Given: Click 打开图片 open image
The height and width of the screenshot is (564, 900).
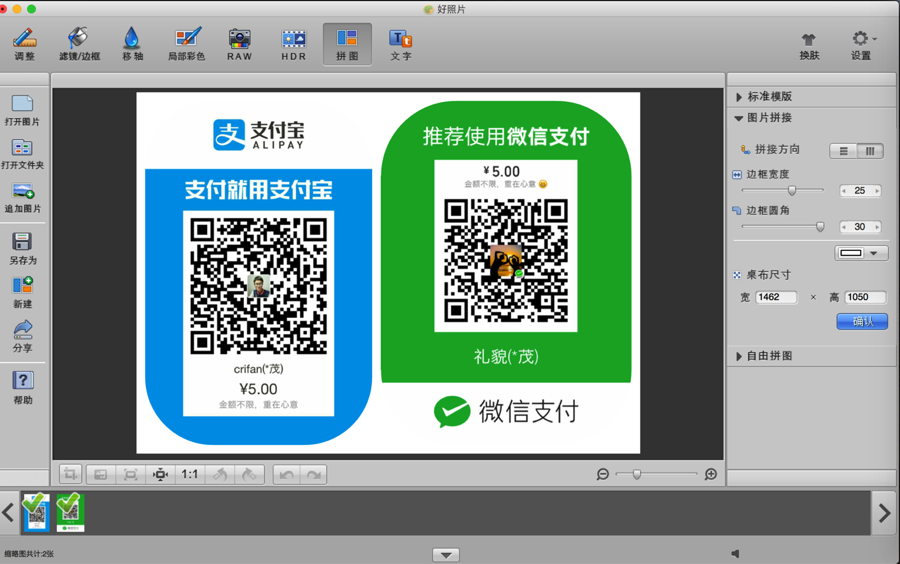Looking at the screenshot, I should pos(22,110).
